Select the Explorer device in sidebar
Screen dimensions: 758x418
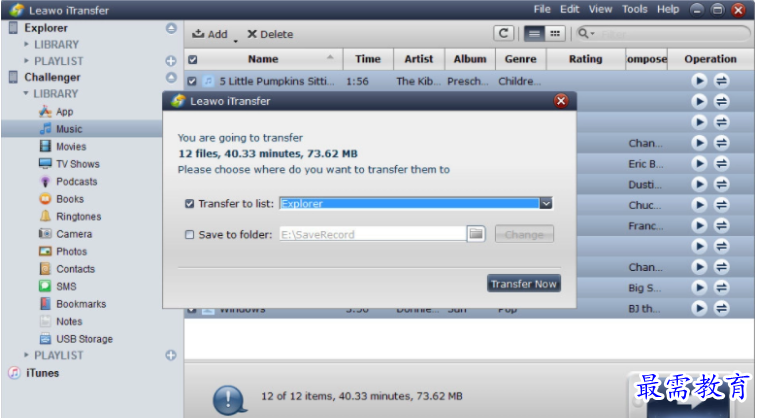pyautogui.click(x=46, y=28)
